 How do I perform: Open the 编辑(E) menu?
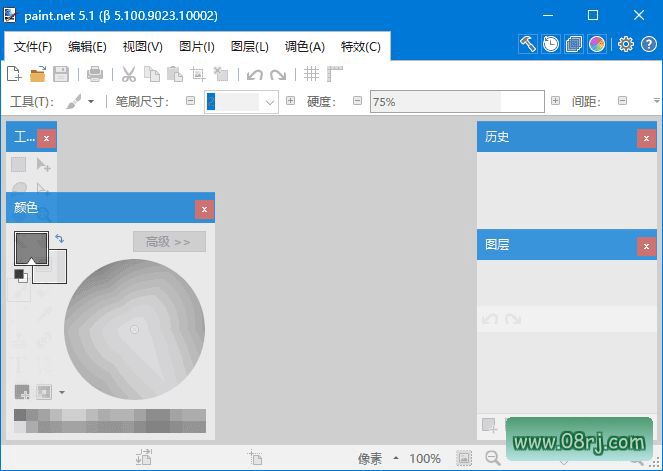coord(87,46)
